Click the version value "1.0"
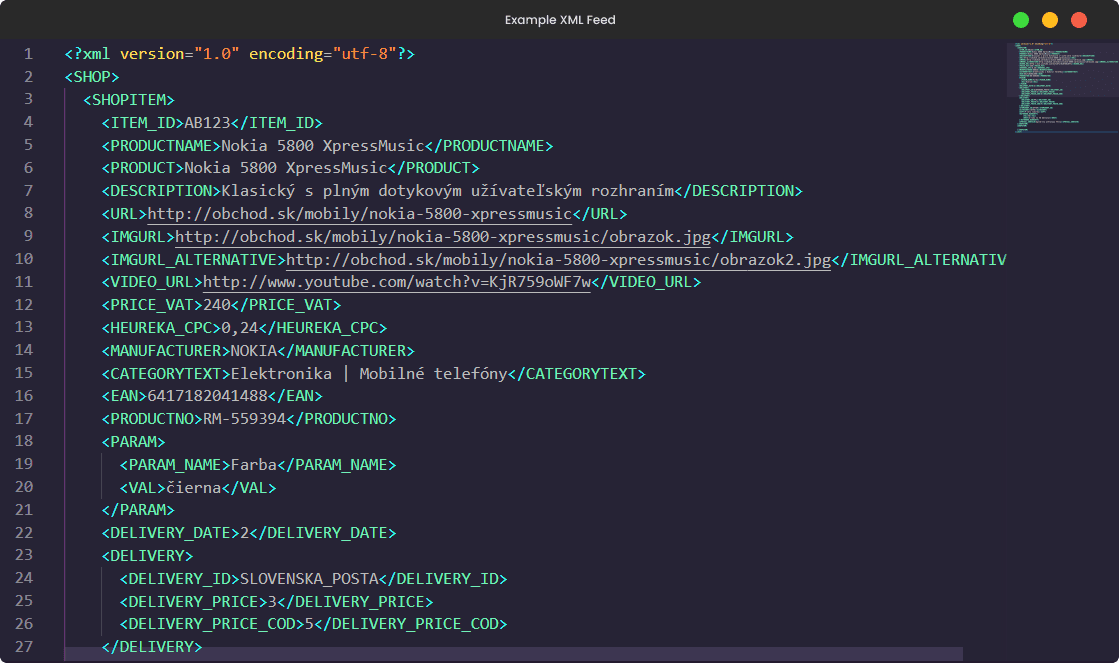Screen dimensions: 1119x663 (x=216, y=54)
